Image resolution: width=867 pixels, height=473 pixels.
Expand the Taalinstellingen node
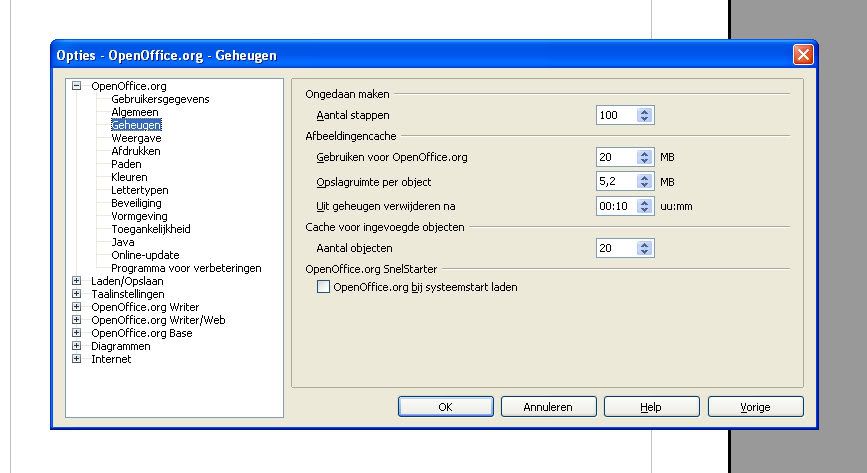tap(76, 294)
